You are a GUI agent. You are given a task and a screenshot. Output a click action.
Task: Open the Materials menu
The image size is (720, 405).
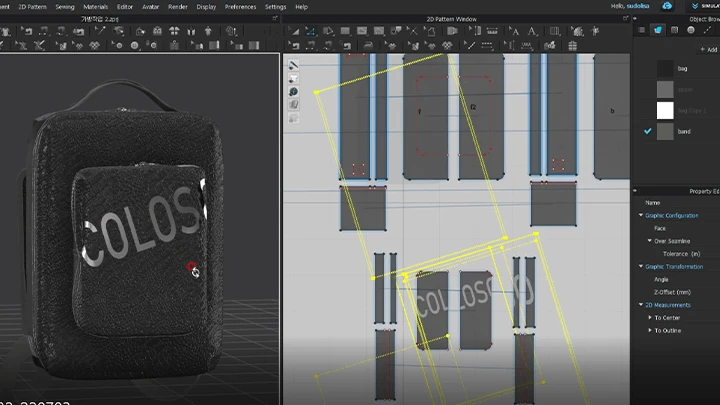96,7
